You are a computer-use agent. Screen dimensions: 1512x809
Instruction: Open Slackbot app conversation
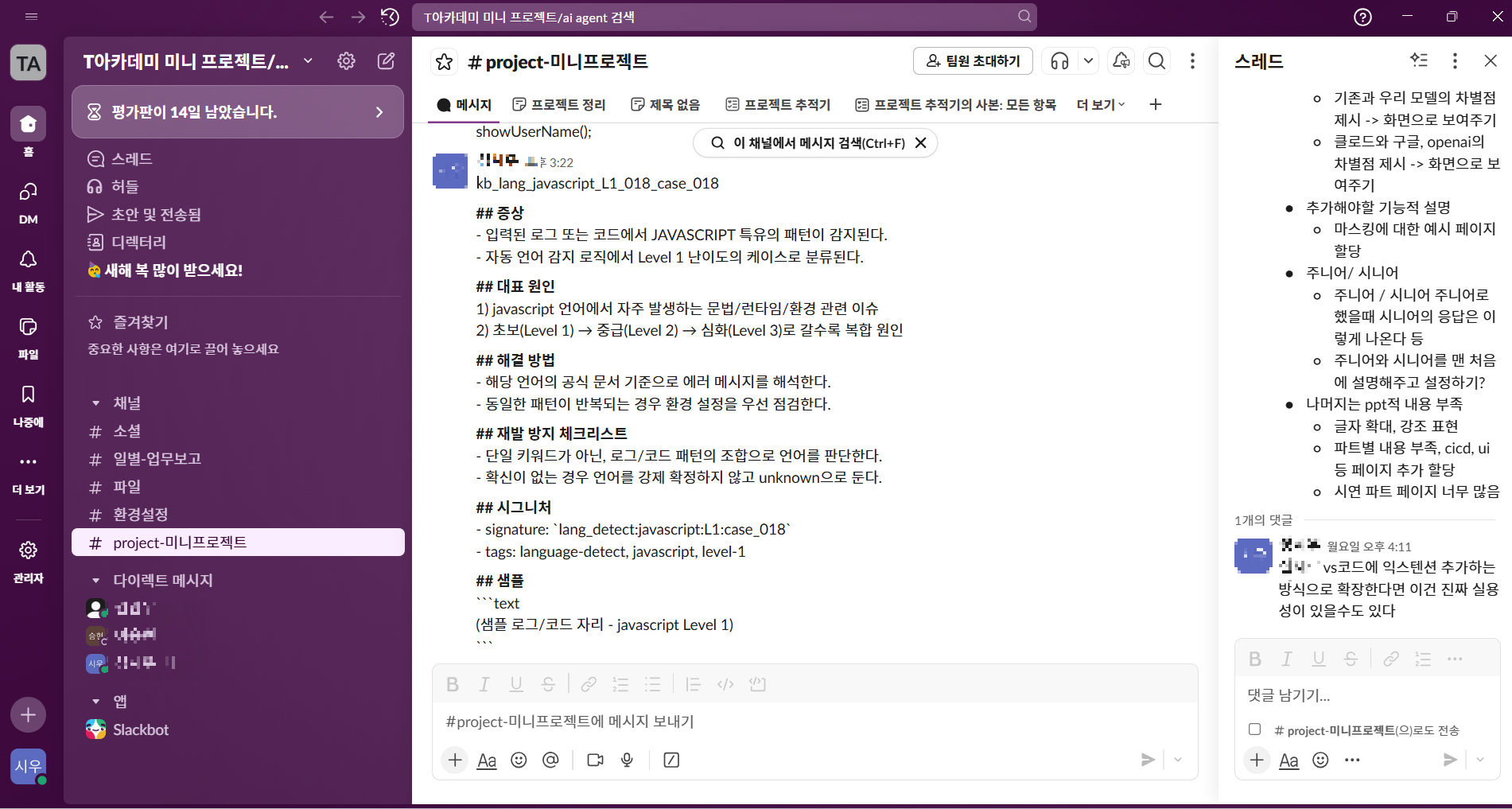pos(237,729)
